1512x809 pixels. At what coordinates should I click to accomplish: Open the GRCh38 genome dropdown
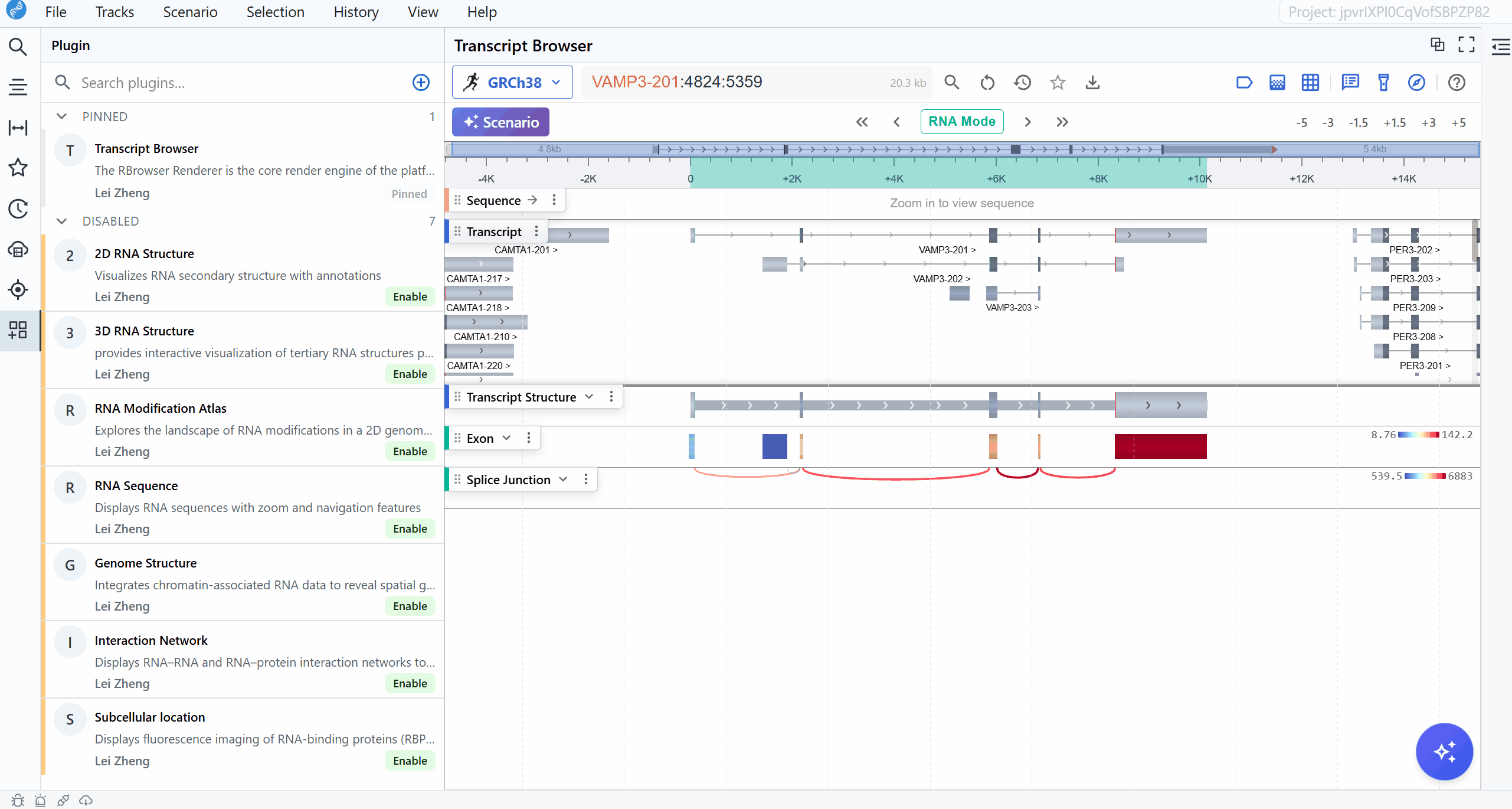512,82
